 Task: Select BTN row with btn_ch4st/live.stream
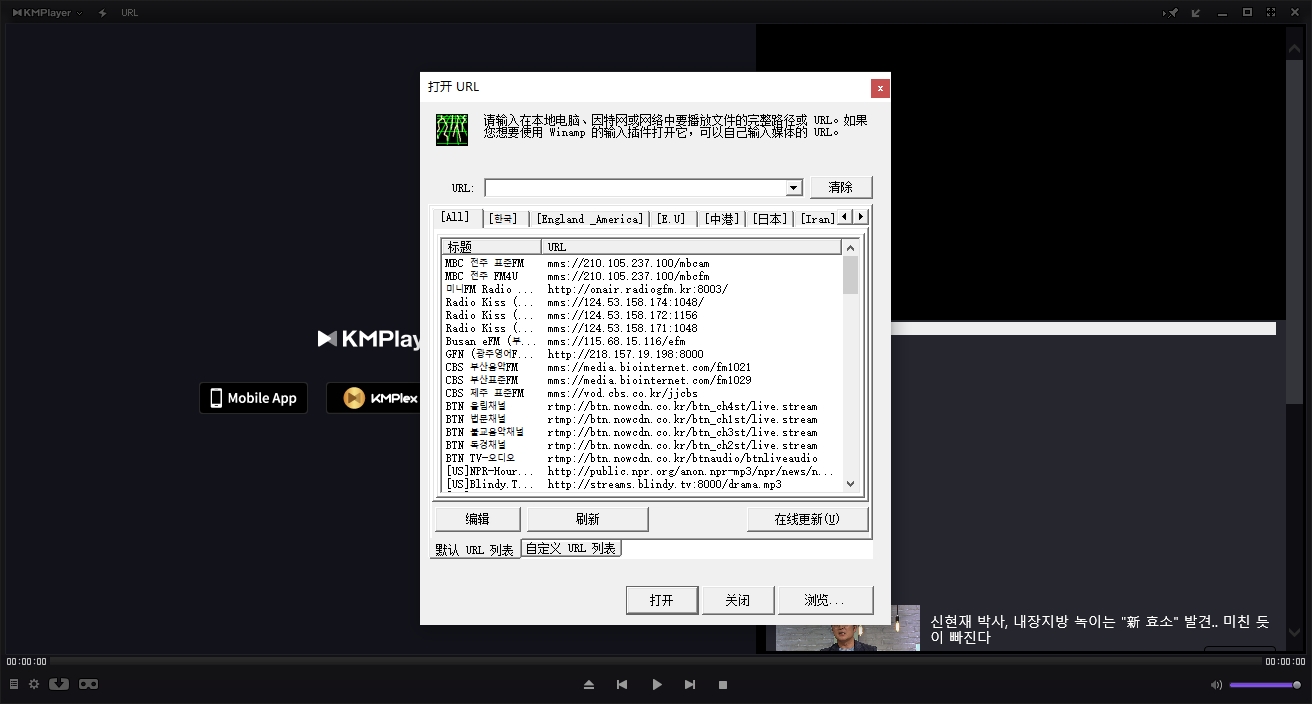[x=642, y=406]
